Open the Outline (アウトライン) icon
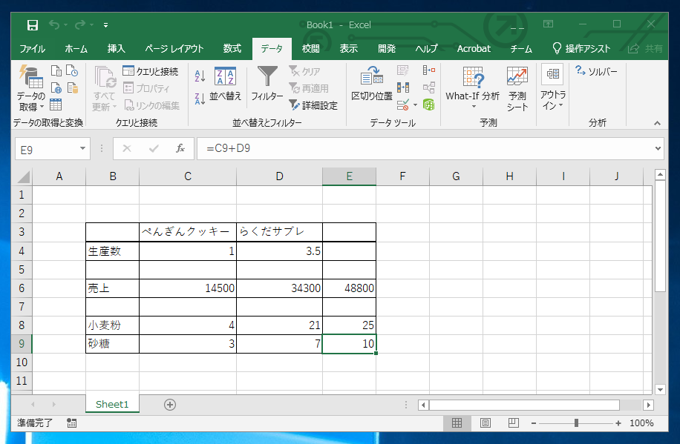Image resolution: width=680 pixels, height=444 pixels. click(x=553, y=88)
